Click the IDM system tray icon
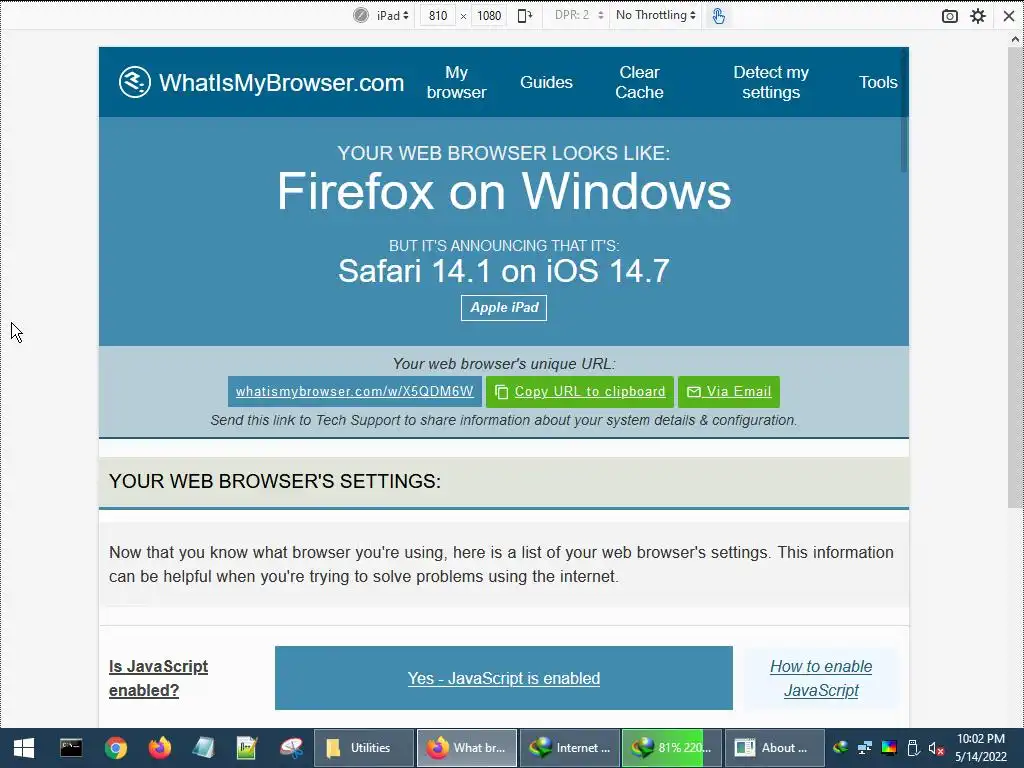This screenshot has height=768, width=1024. click(x=840, y=748)
